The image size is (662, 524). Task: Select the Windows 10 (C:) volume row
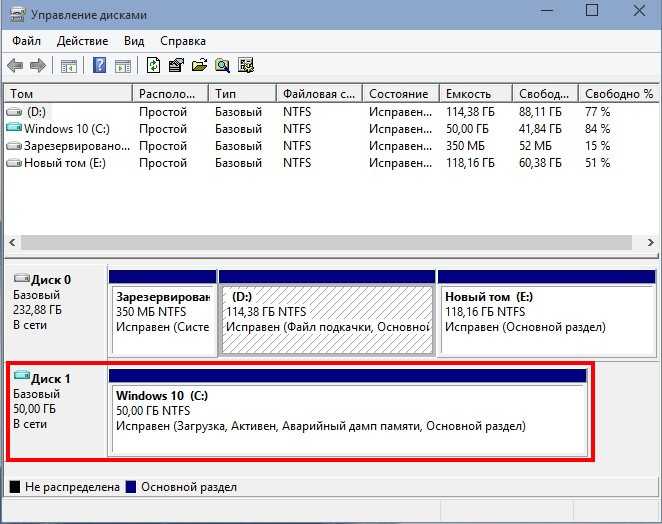pos(331,129)
